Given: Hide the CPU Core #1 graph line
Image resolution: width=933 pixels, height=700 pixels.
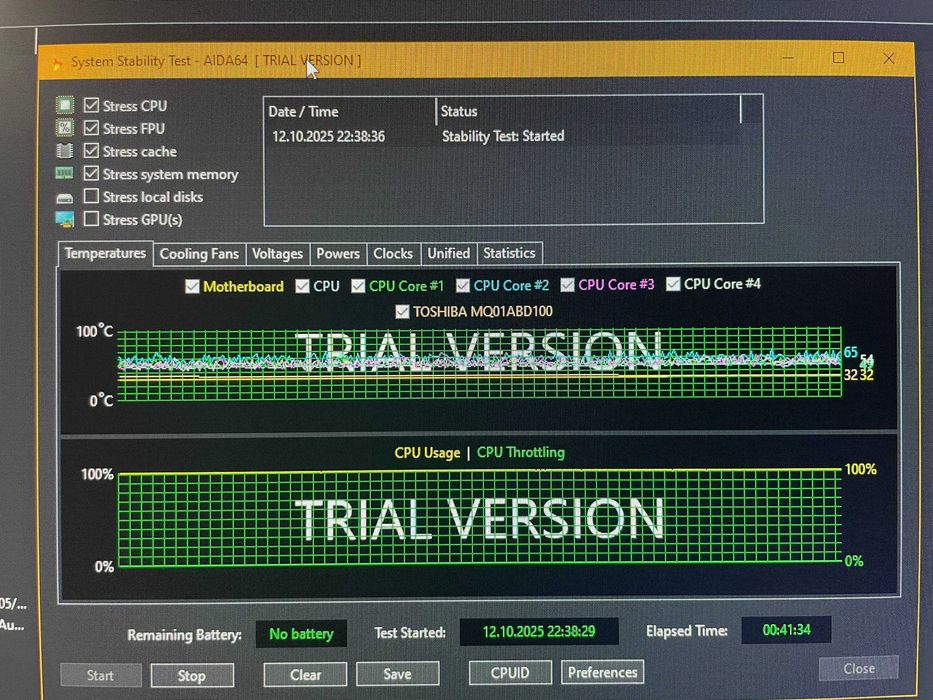Looking at the screenshot, I should (x=358, y=286).
